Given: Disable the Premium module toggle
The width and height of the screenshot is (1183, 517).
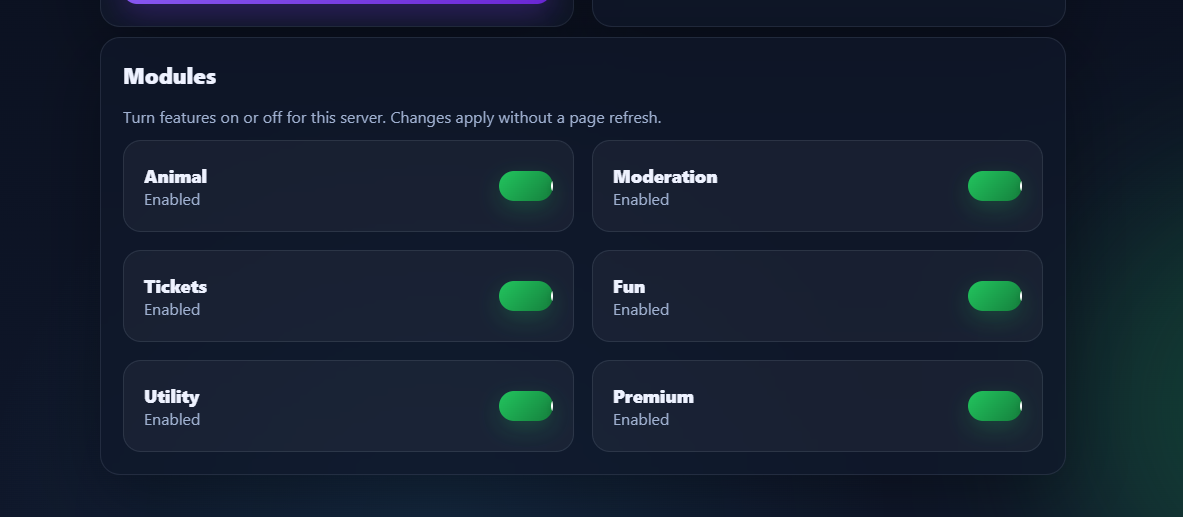Looking at the screenshot, I should click(995, 406).
